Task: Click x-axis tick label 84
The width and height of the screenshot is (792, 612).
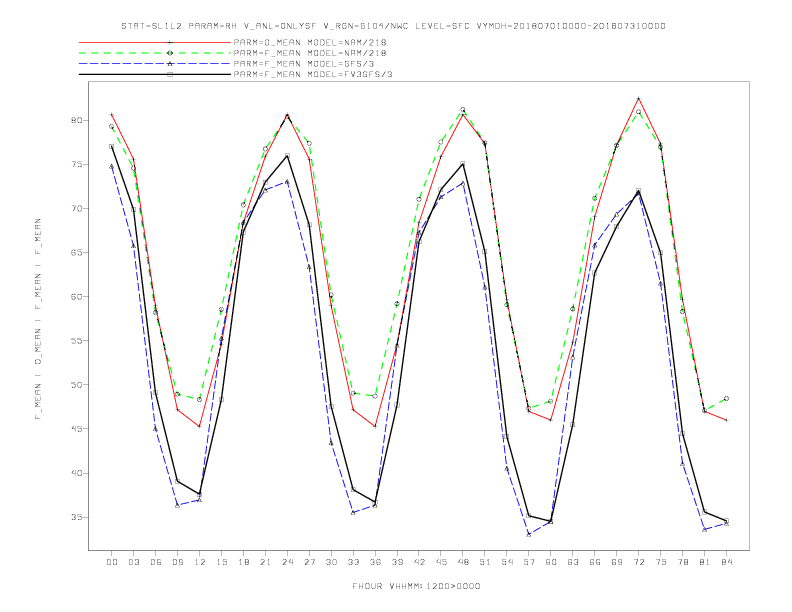Action: (726, 562)
